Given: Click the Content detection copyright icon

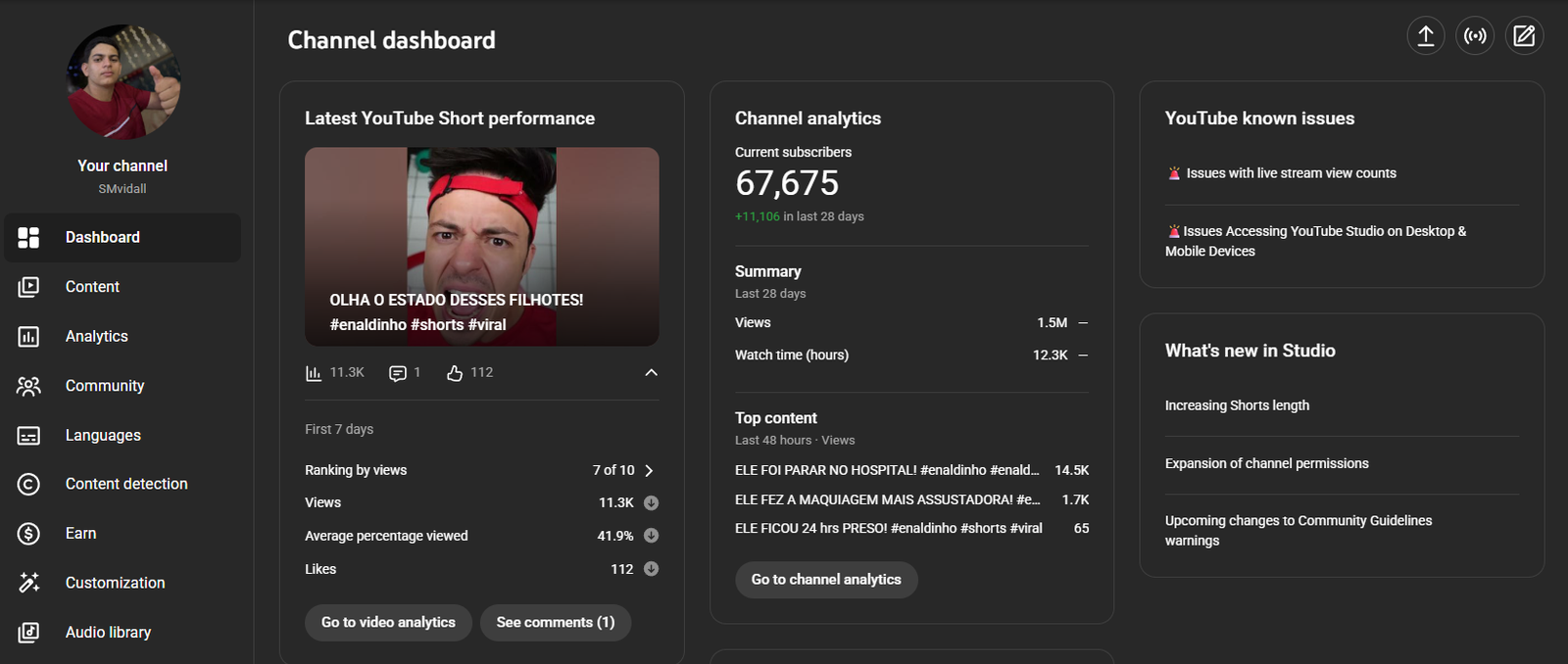Looking at the screenshot, I should [x=29, y=484].
